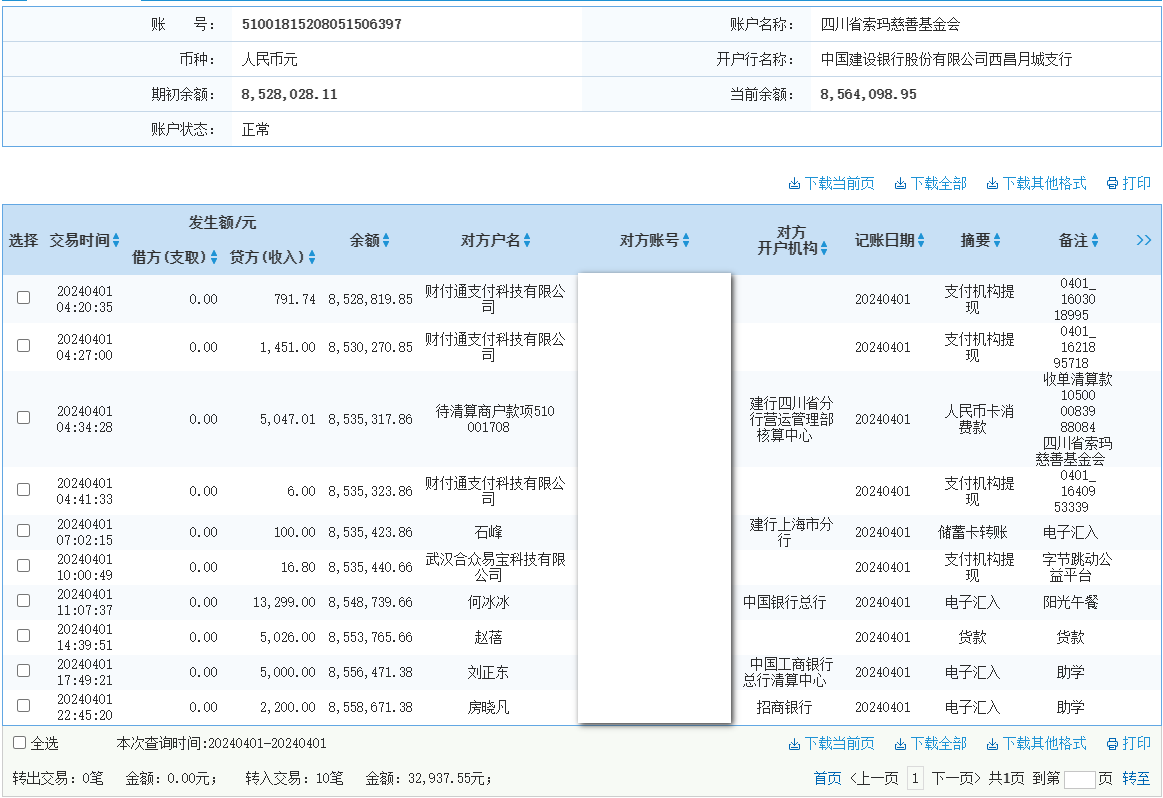Click 选择 column header
Image resolution: width=1163 pixels, height=798 pixels.
[24, 240]
